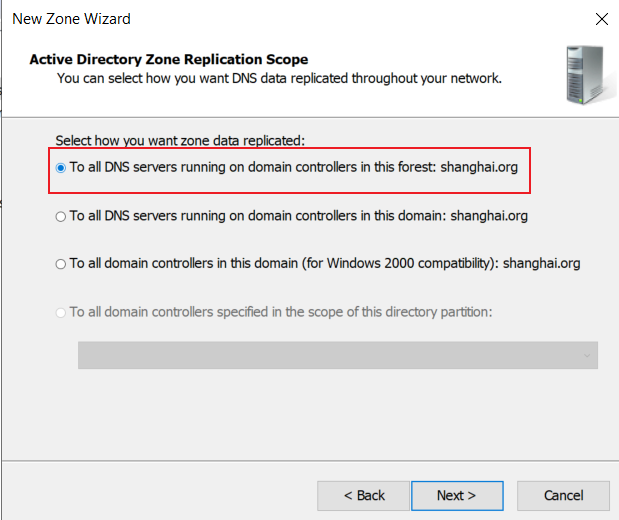Click the server tower icon in header
The height and width of the screenshot is (520, 619).
coord(589,75)
